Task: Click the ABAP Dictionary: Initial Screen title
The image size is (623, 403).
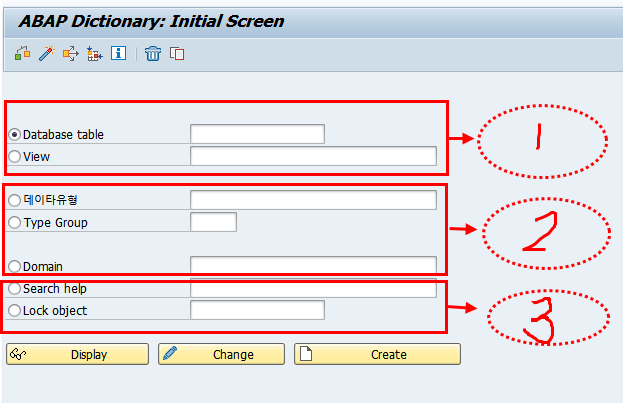Action: coord(151,21)
